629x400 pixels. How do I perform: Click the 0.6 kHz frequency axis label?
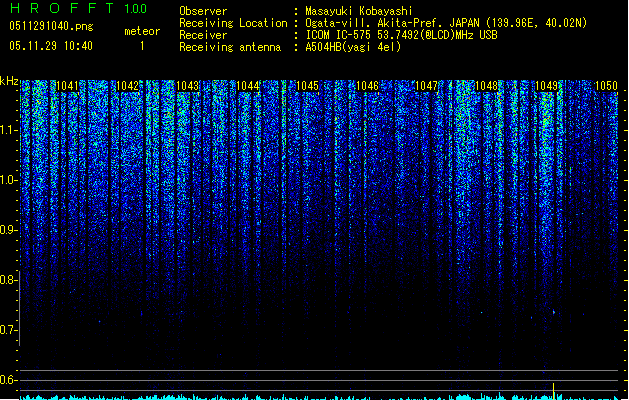[x=9, y=380]
